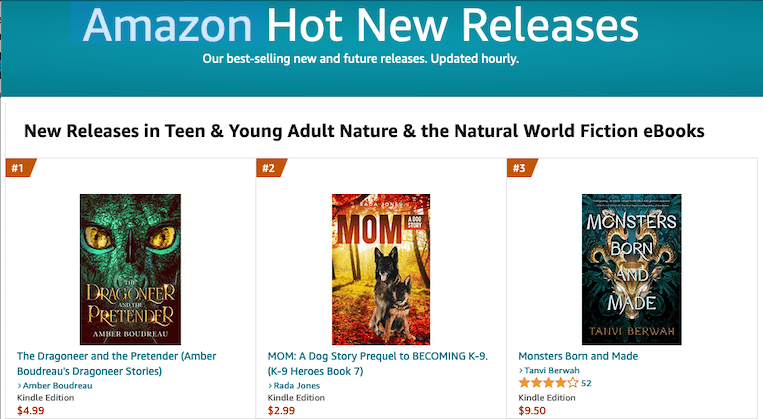Screen dimensions: 763x419
Task: Click The Dragoneer and the Pretender title link
Action: coord(116,364)
